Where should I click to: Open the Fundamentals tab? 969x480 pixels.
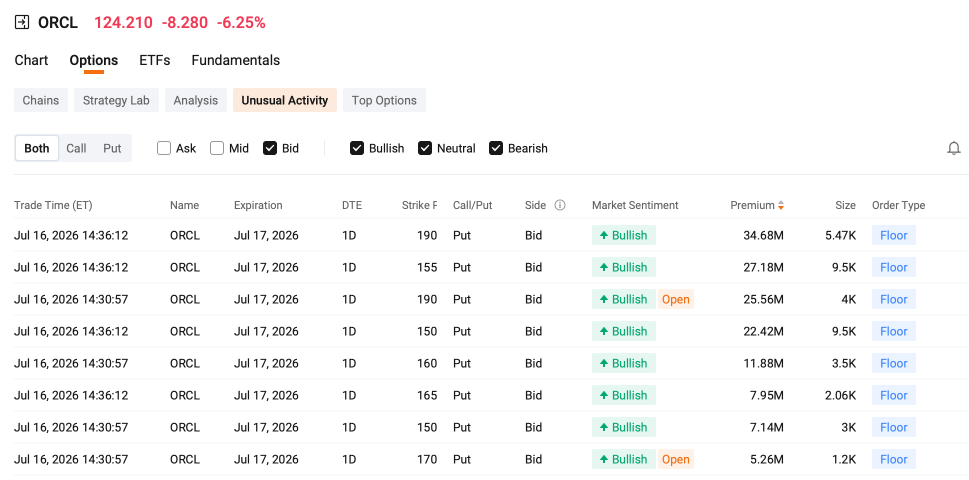click(x=235, y=61)
